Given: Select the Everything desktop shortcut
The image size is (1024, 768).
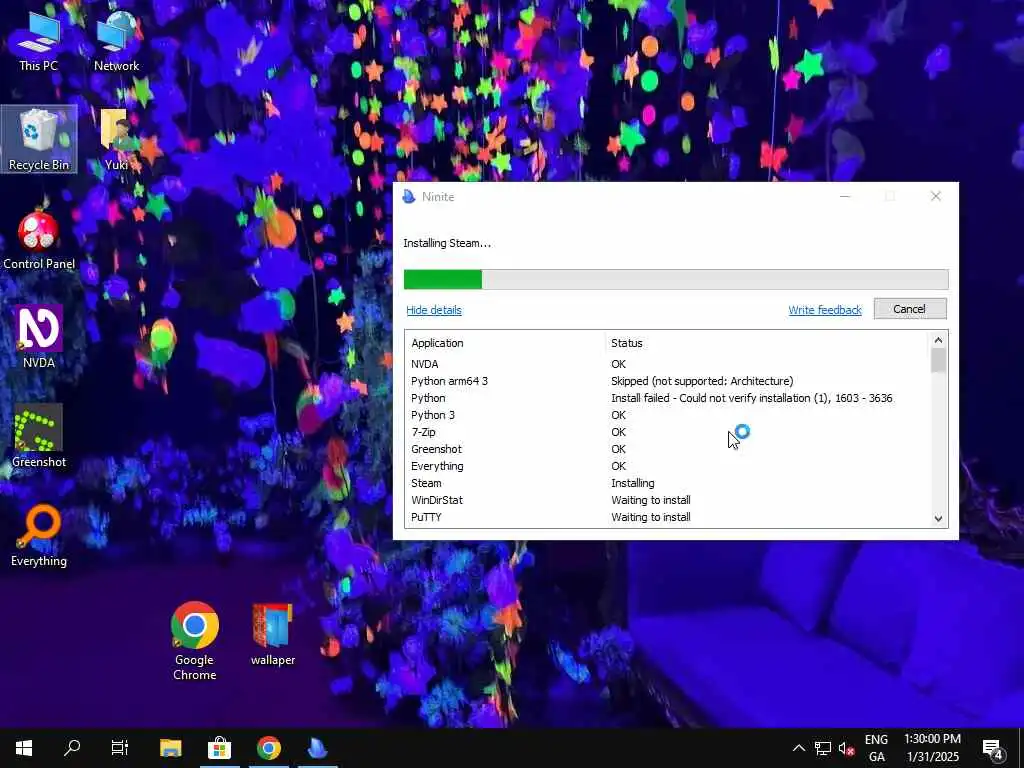Looking at the screenshot, I should (x=39, y=536).
